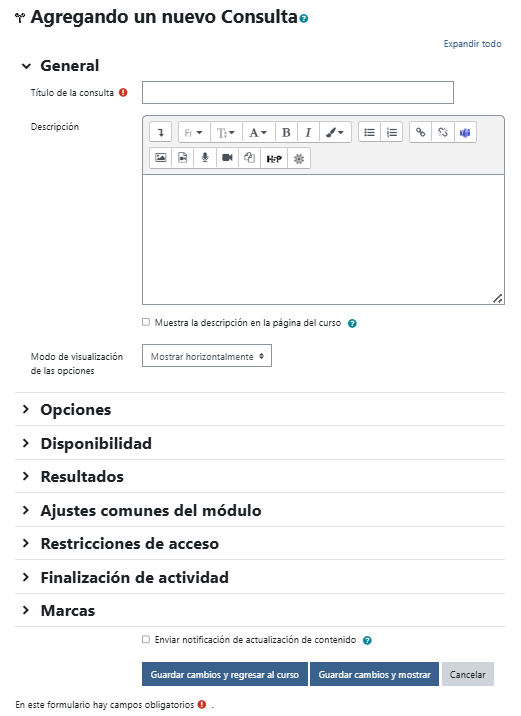
Task: Toggle the editor toolbar expand arrow
Action: pyautogui.click(x=160, y=132)
